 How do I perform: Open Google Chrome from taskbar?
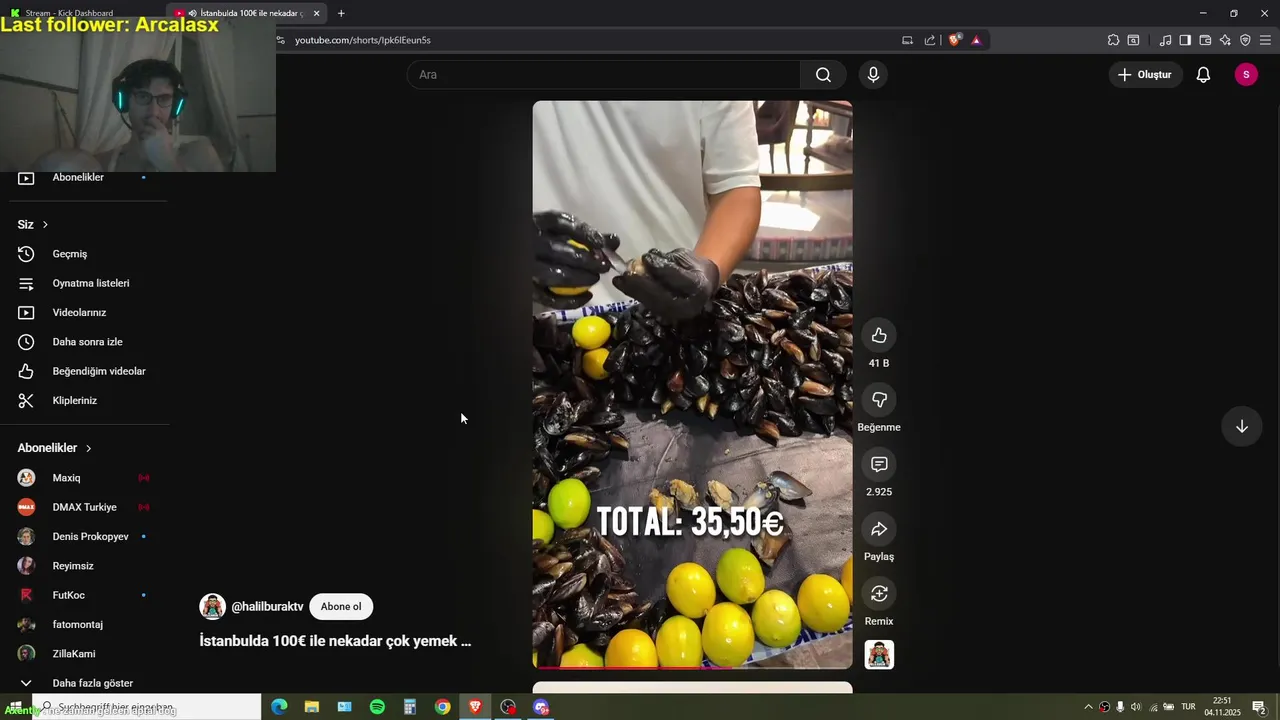coord(442,707)
